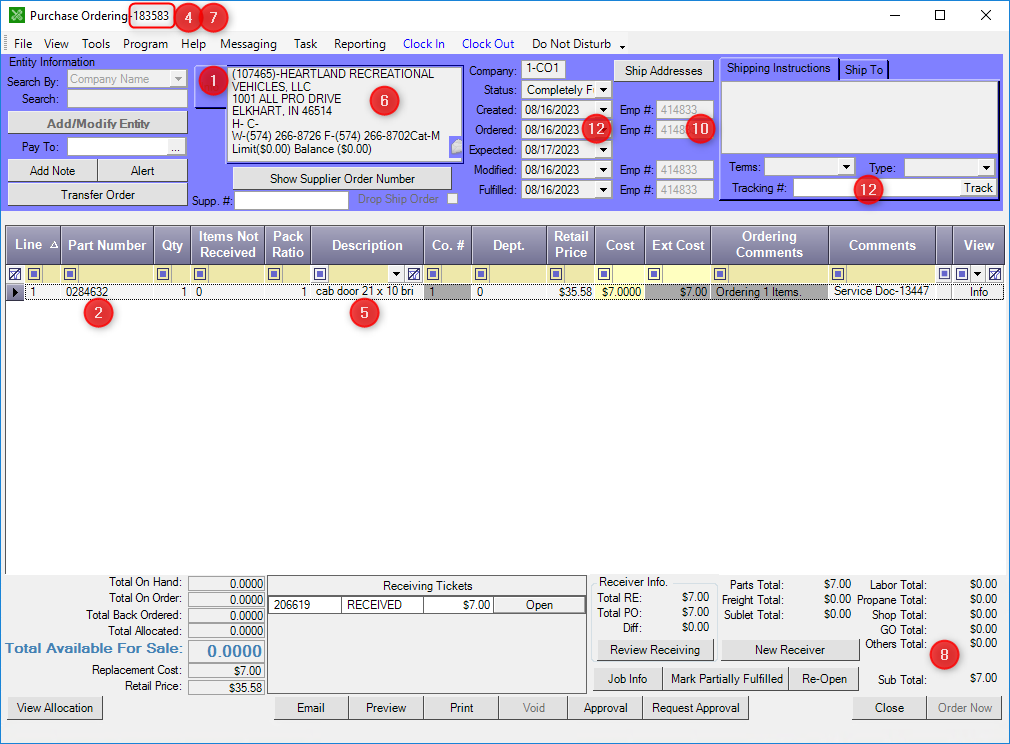Click the Service Doc-13447 comments cell
Screen dimensions: 1010x744
(x=881, y=291)
